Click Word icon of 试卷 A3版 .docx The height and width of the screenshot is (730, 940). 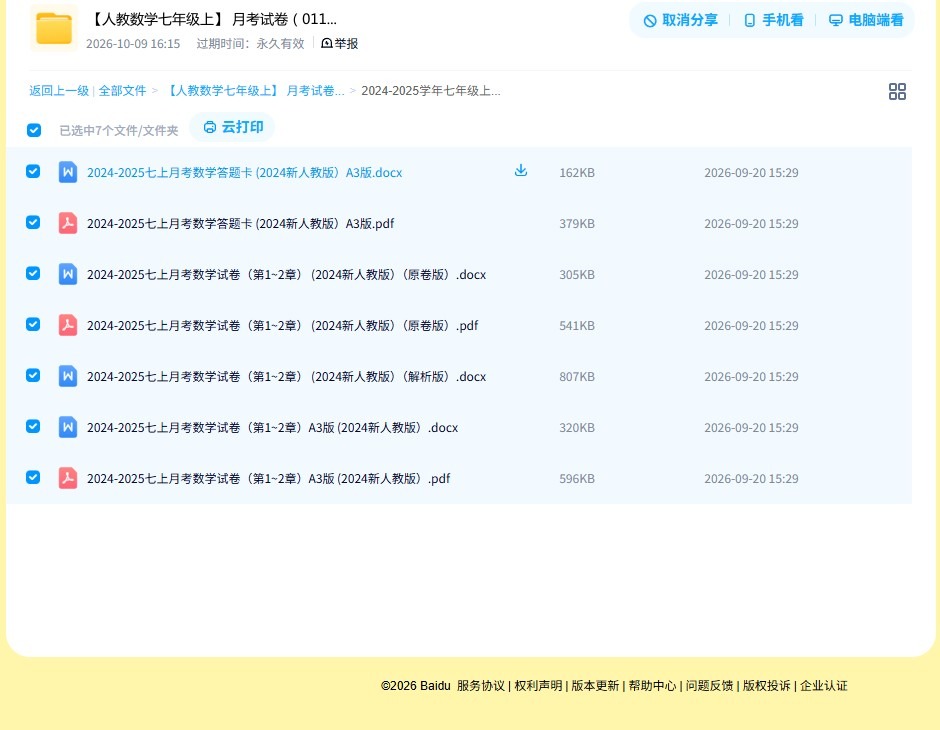tap(68, 427)
